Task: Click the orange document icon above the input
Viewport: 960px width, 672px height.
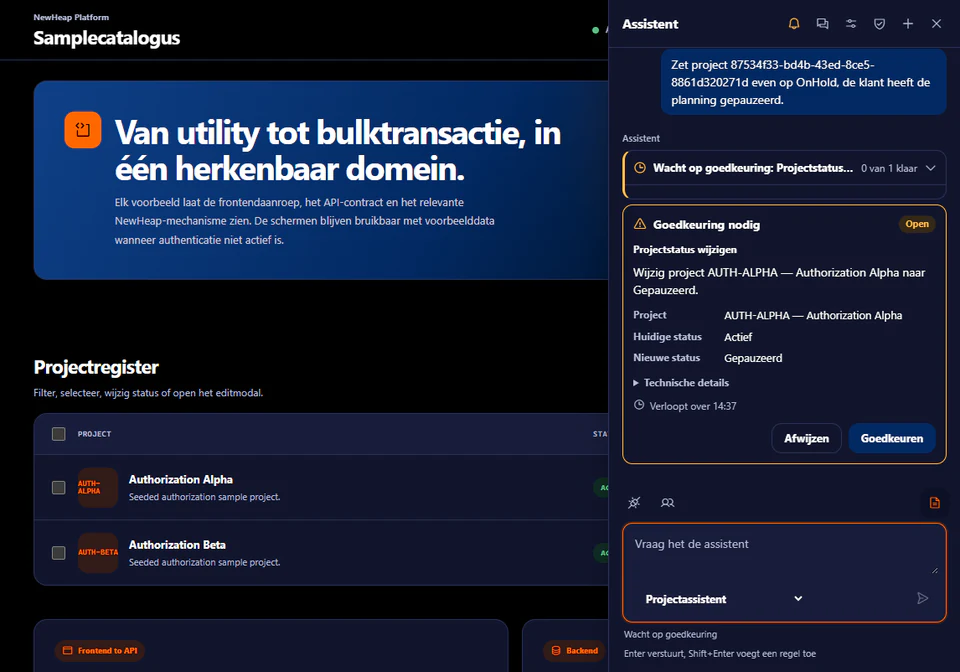Action: click(x=934, y=502)
